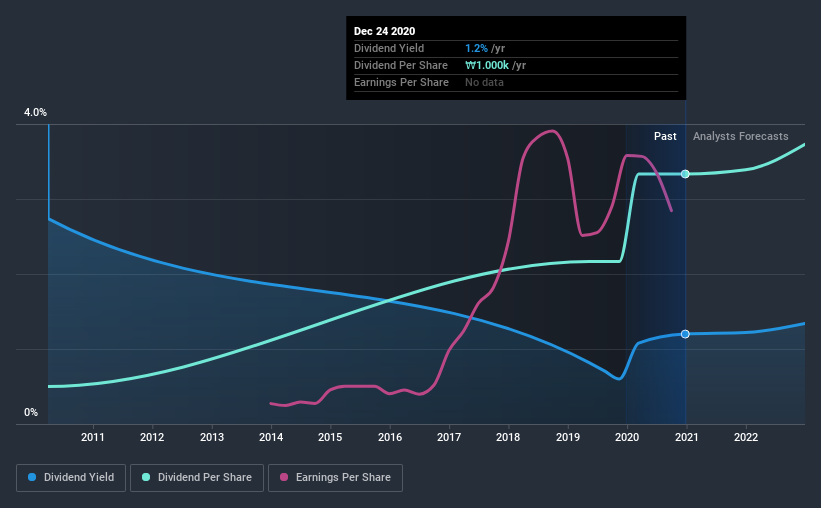
Task: Click the ₩1.000k dividend per share value
Action: tap(487, 65)
